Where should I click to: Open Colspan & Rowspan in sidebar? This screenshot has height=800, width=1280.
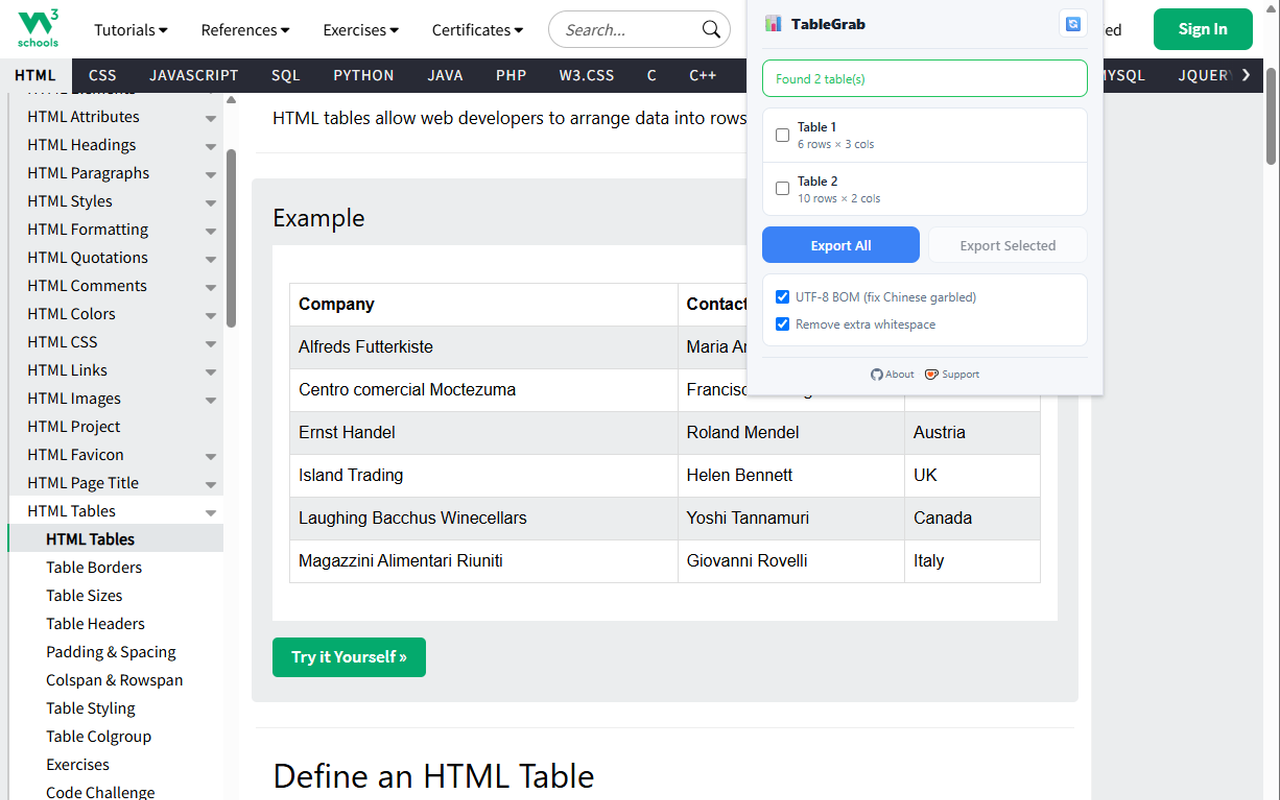(114, 680)
